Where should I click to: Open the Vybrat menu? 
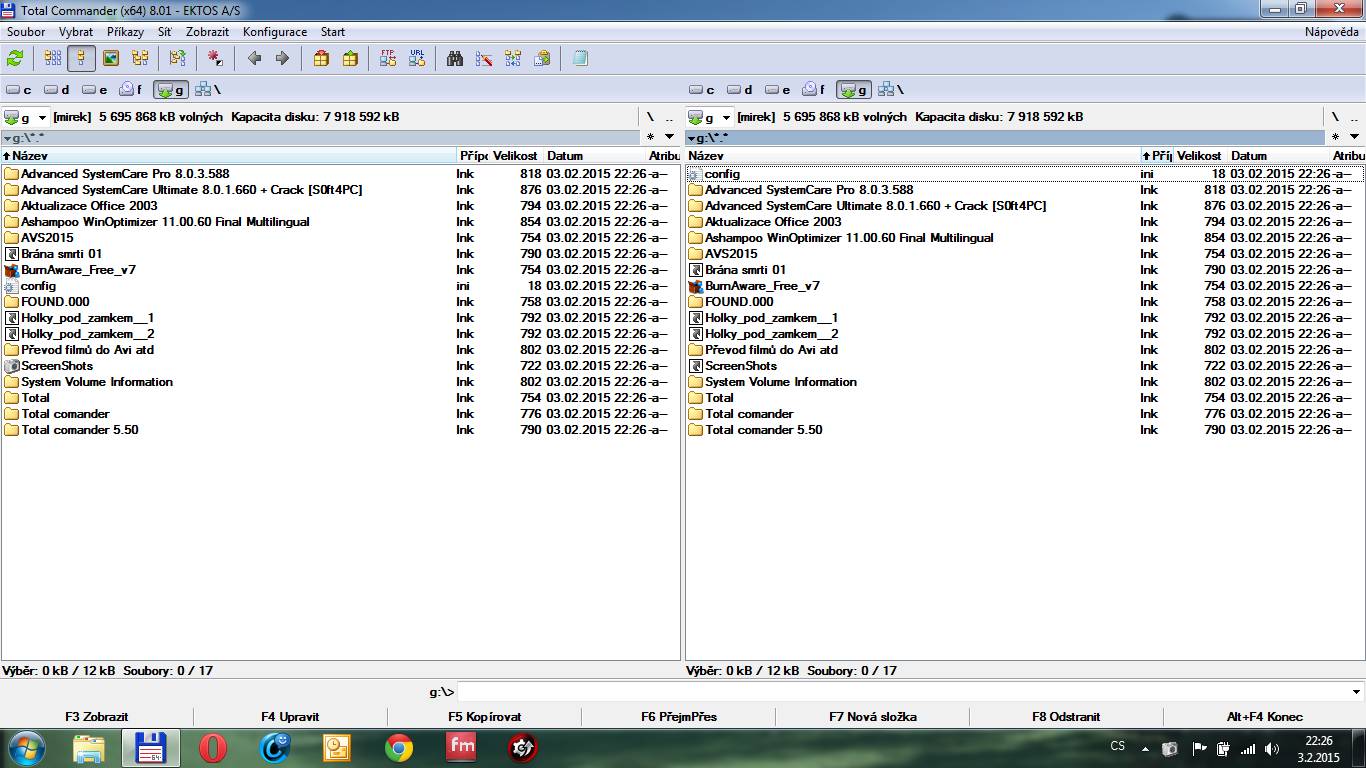tap(76, 32)
